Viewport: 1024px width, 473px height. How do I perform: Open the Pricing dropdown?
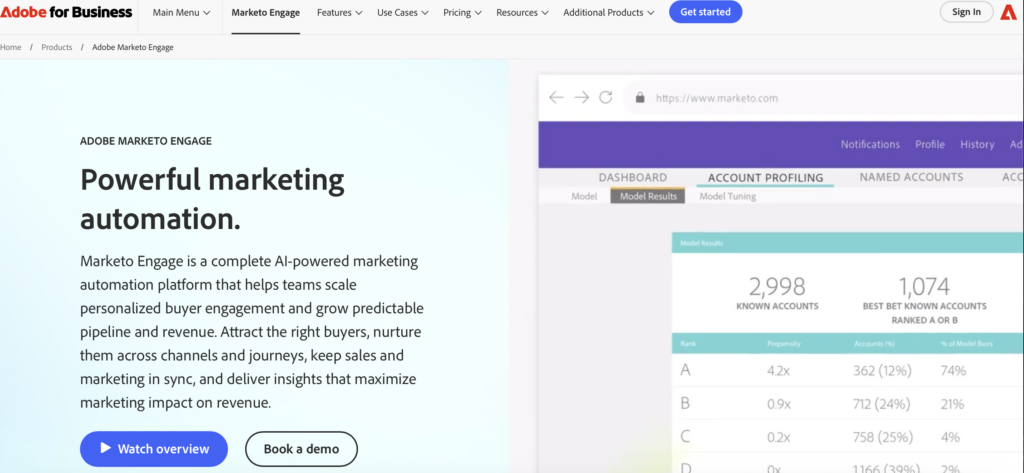tap(462, 12)
